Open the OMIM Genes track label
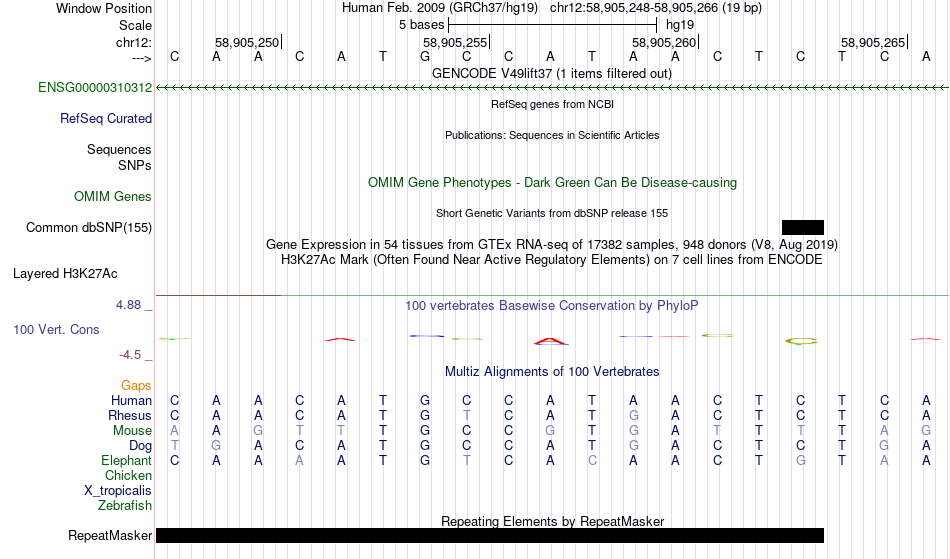The width and height of the screenshot is (950, 559). (x=113, y=197)
